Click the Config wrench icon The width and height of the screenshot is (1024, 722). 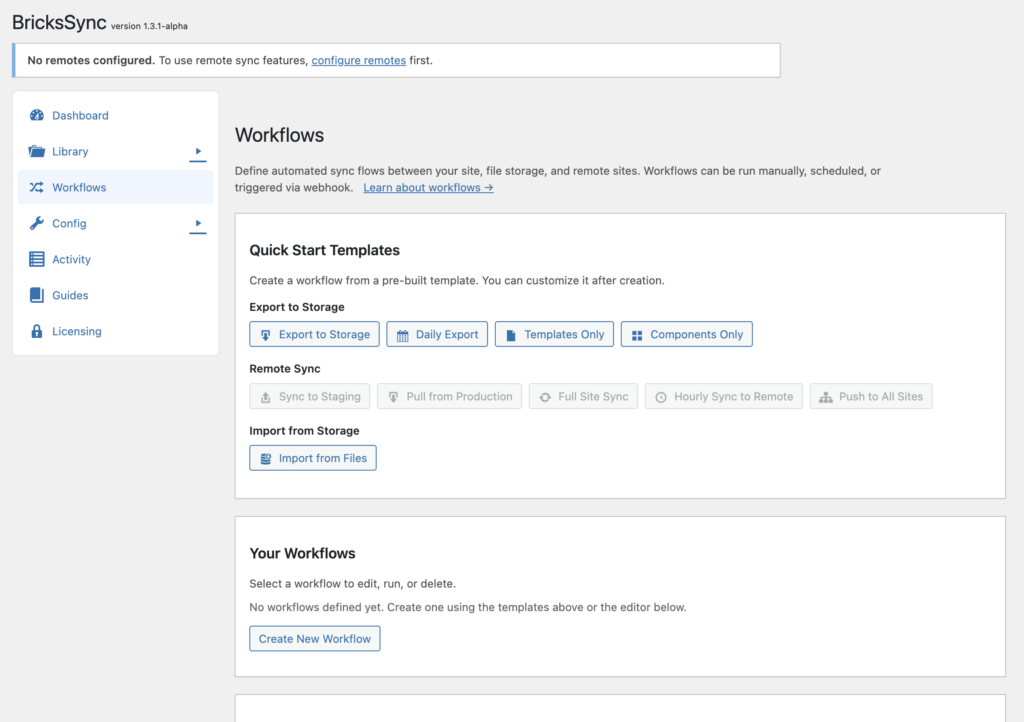click(x=37, y=224)
